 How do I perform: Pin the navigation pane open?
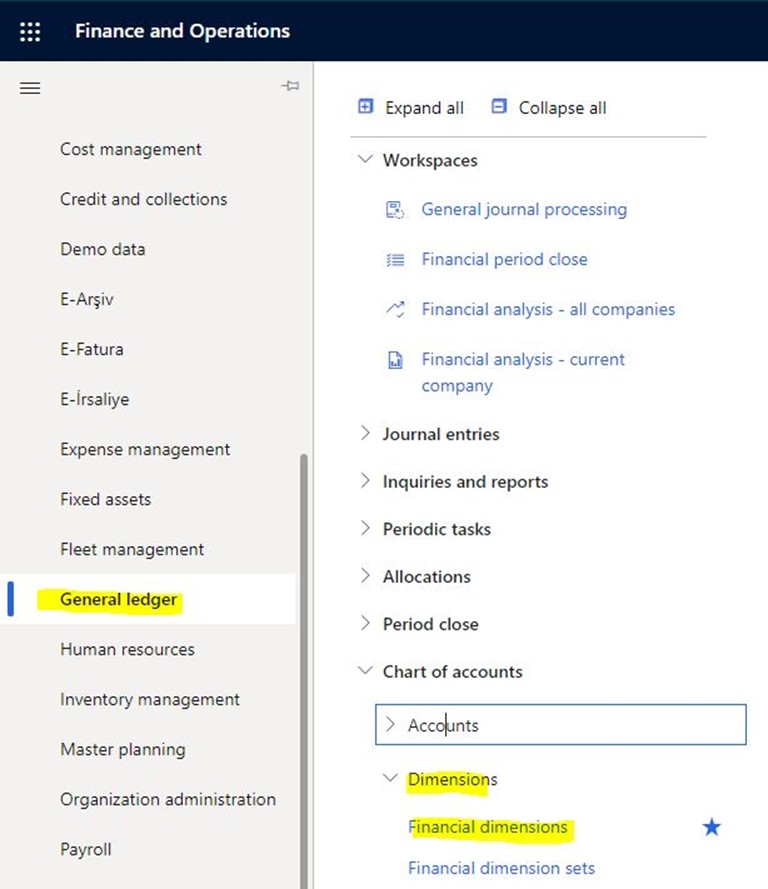click(290, 87)
